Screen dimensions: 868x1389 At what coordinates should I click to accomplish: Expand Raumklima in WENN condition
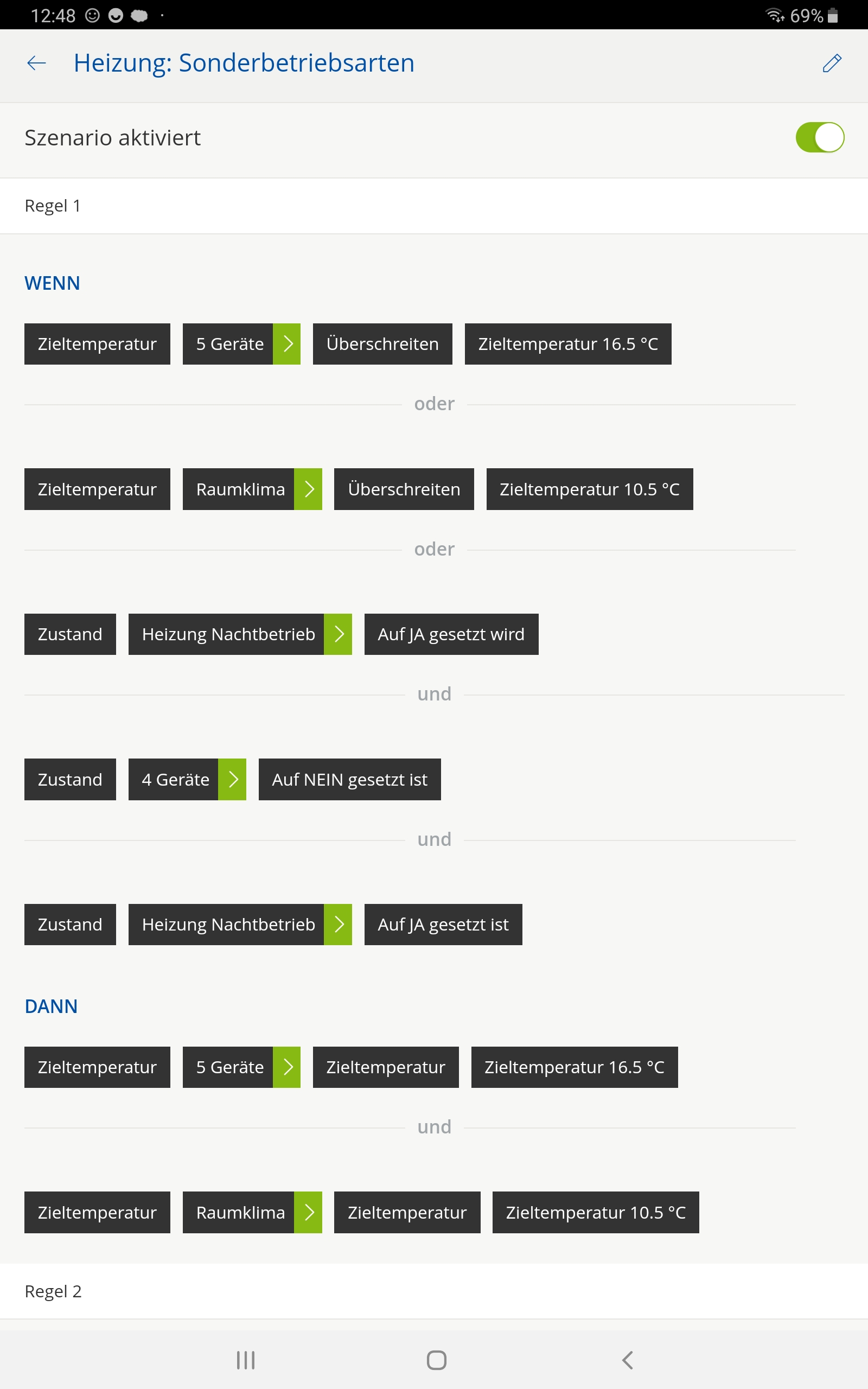308,489
